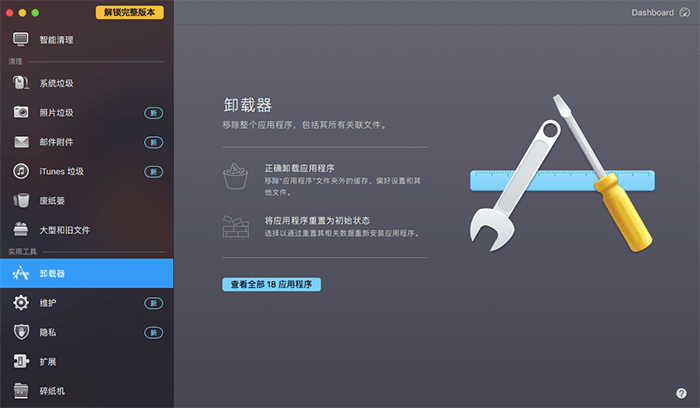The image size is (700, 408).
Task: Select the 卸载器 uninstaller icon in sidebar
Action: click(x=21, y=273)
